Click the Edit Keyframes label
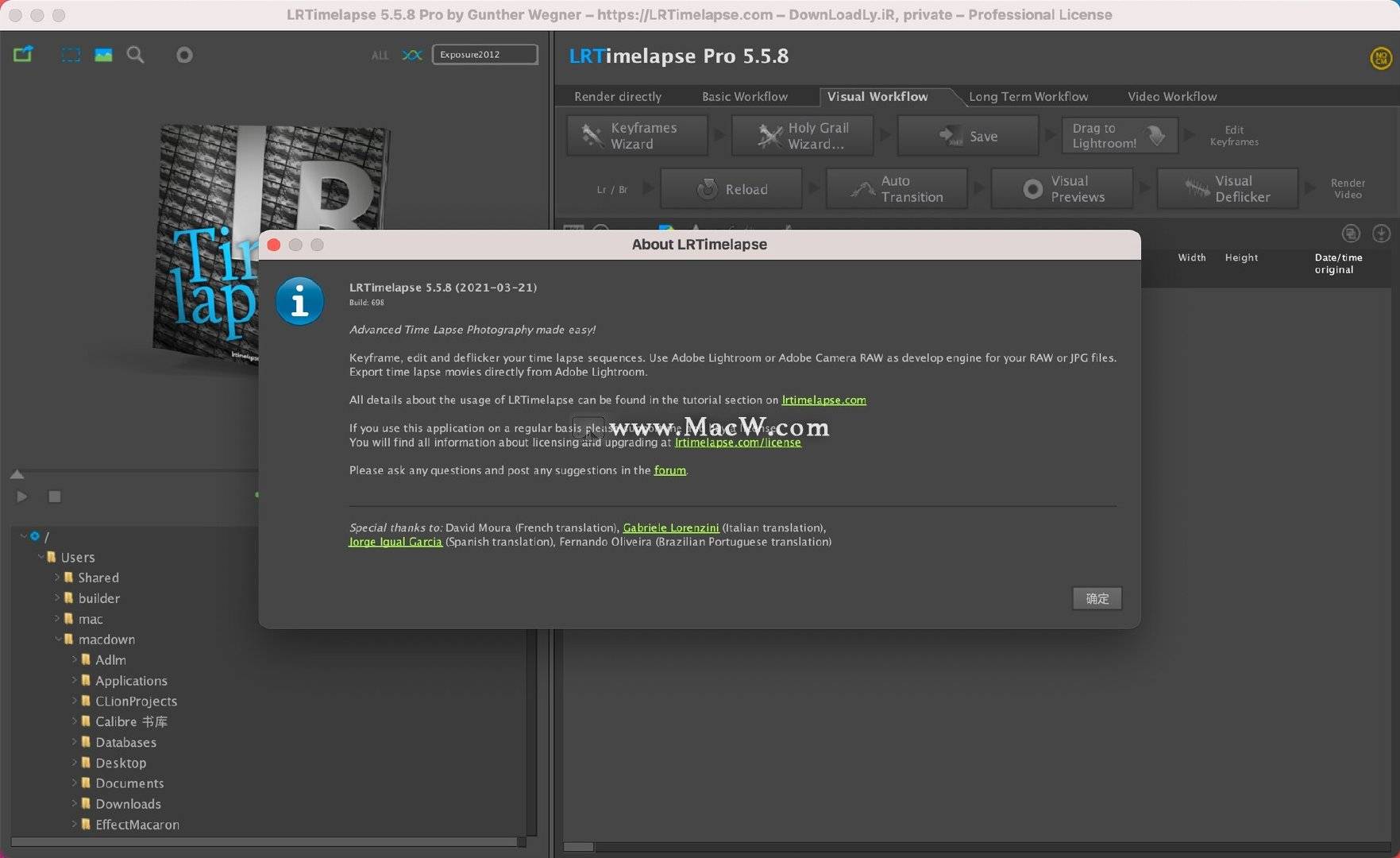Viewport: 1400px width, 858px height. 1234,136
